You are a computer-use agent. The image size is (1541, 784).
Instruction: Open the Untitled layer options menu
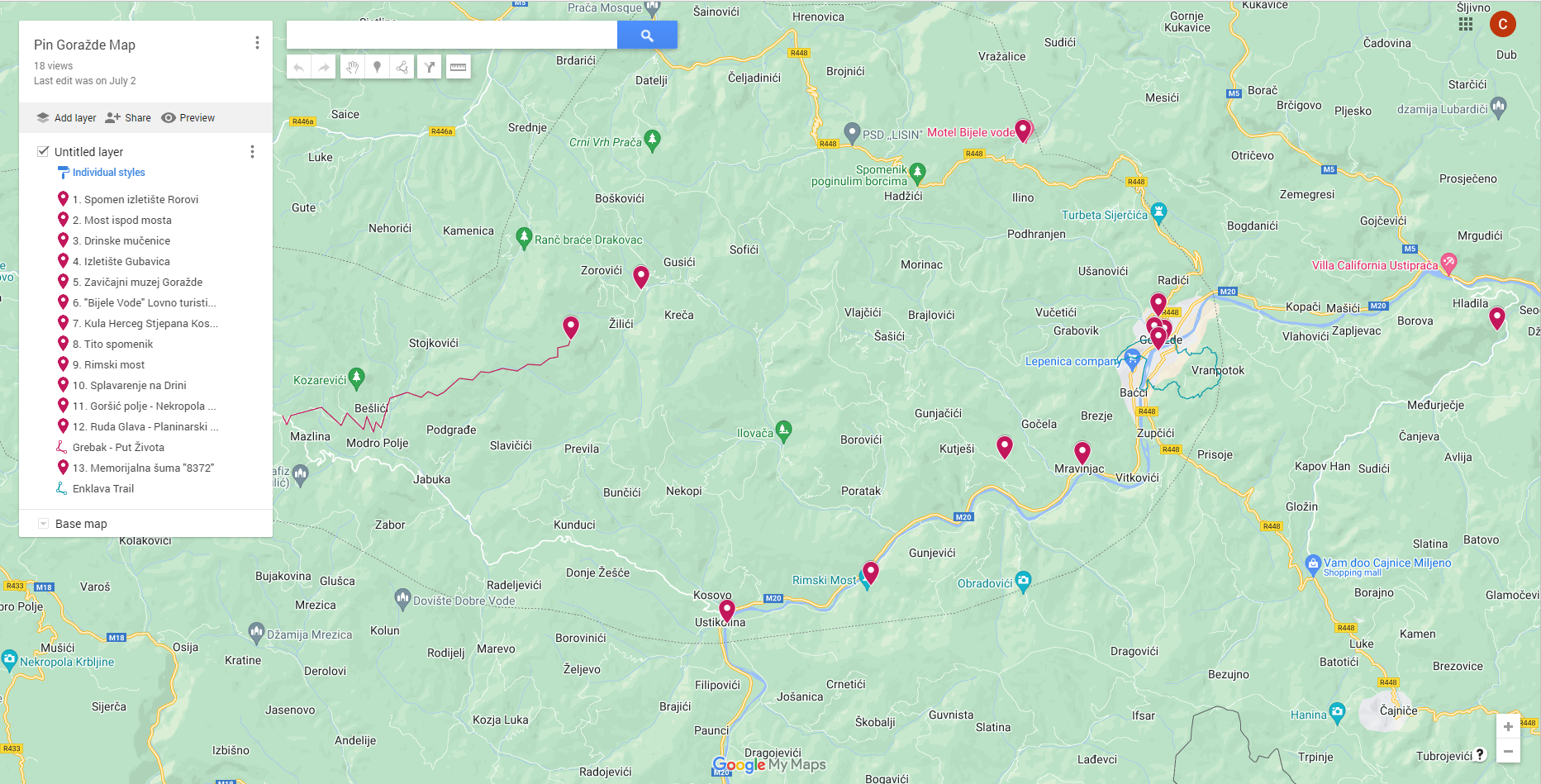[x=252, y=152]
